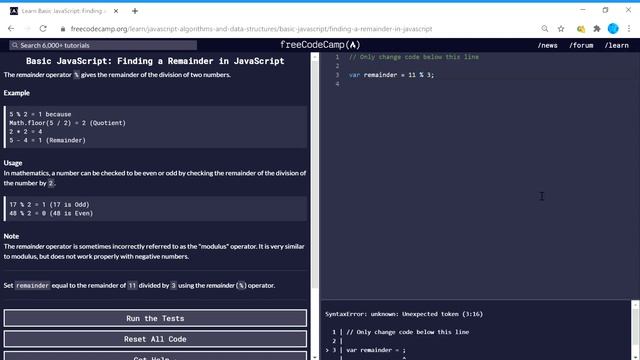Open the Extensions puzzle piece menu

[597, 29]
